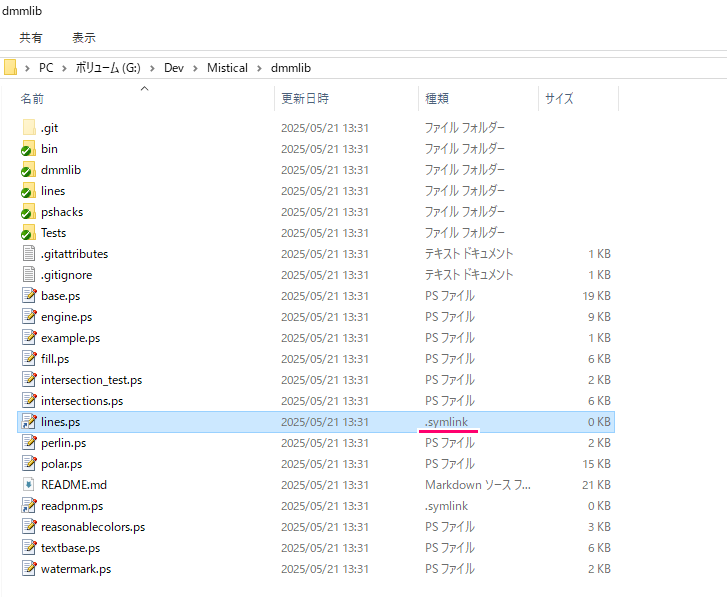Screen dimensions: 727x597
Task: Click the folder icon in address bar
Action: [10, 68]
